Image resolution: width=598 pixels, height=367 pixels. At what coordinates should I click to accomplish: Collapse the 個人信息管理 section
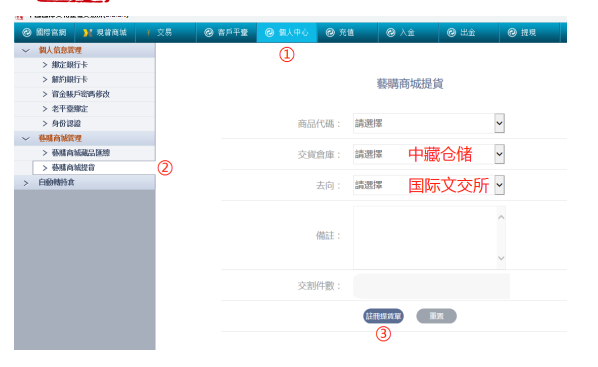tap(26, 50)
